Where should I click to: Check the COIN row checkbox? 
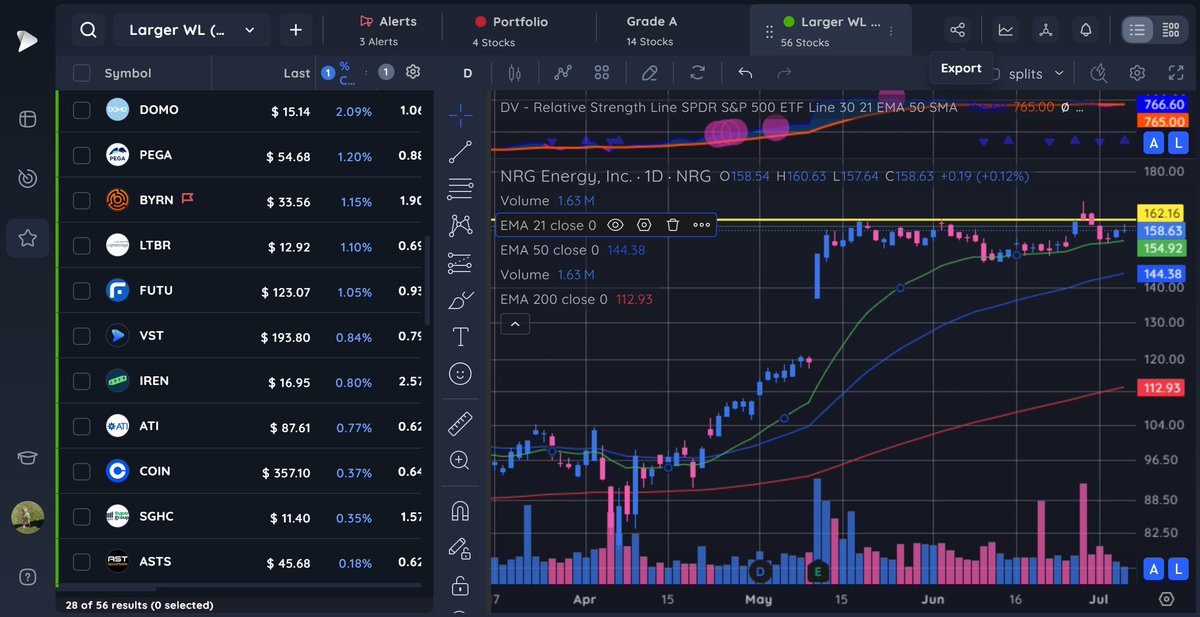[82, 471]
